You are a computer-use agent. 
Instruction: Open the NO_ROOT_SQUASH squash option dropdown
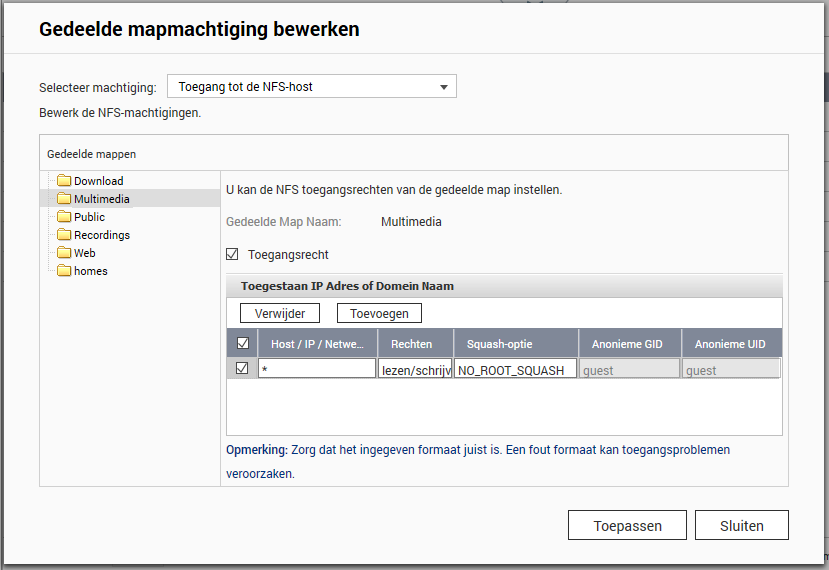[x=515, y=369]
